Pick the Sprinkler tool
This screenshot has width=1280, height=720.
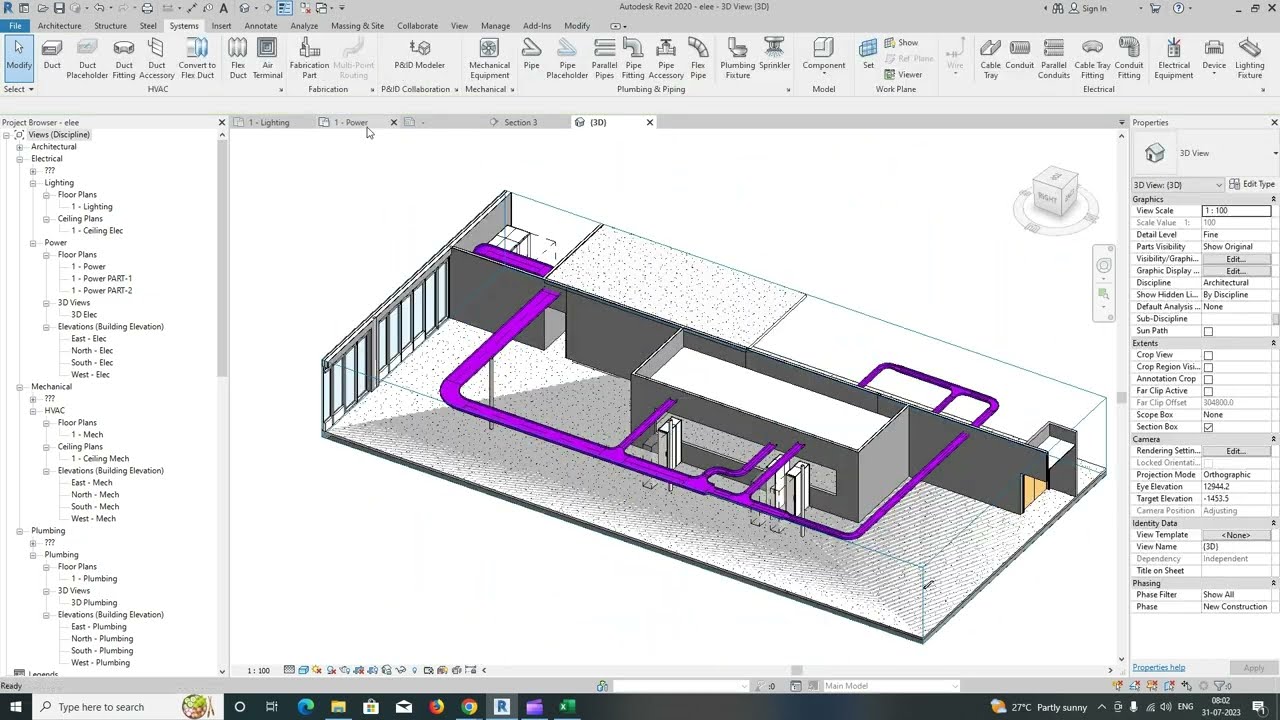(775, 55)
